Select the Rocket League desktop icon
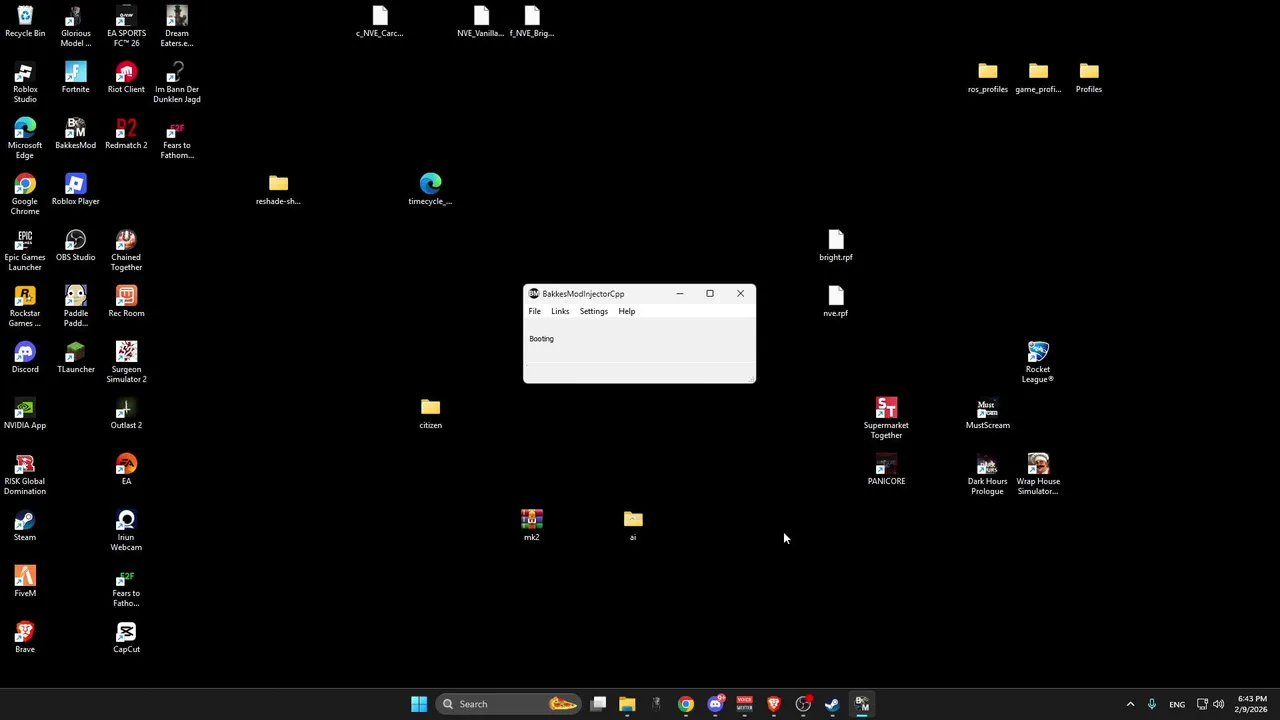Screen dimensions: 1280x720 [1038, 363]
